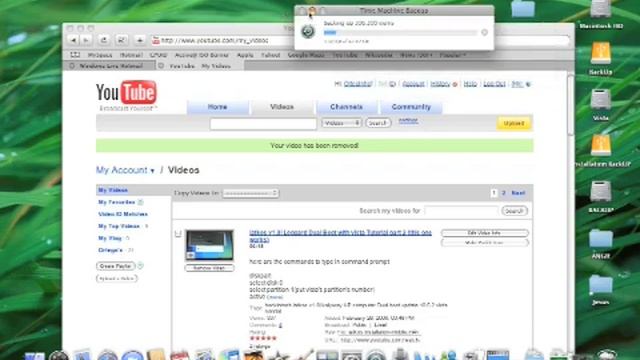Expand the My Account dropdown arrow
This screenshot has width=640, height=360.
(x=152, y=171)
